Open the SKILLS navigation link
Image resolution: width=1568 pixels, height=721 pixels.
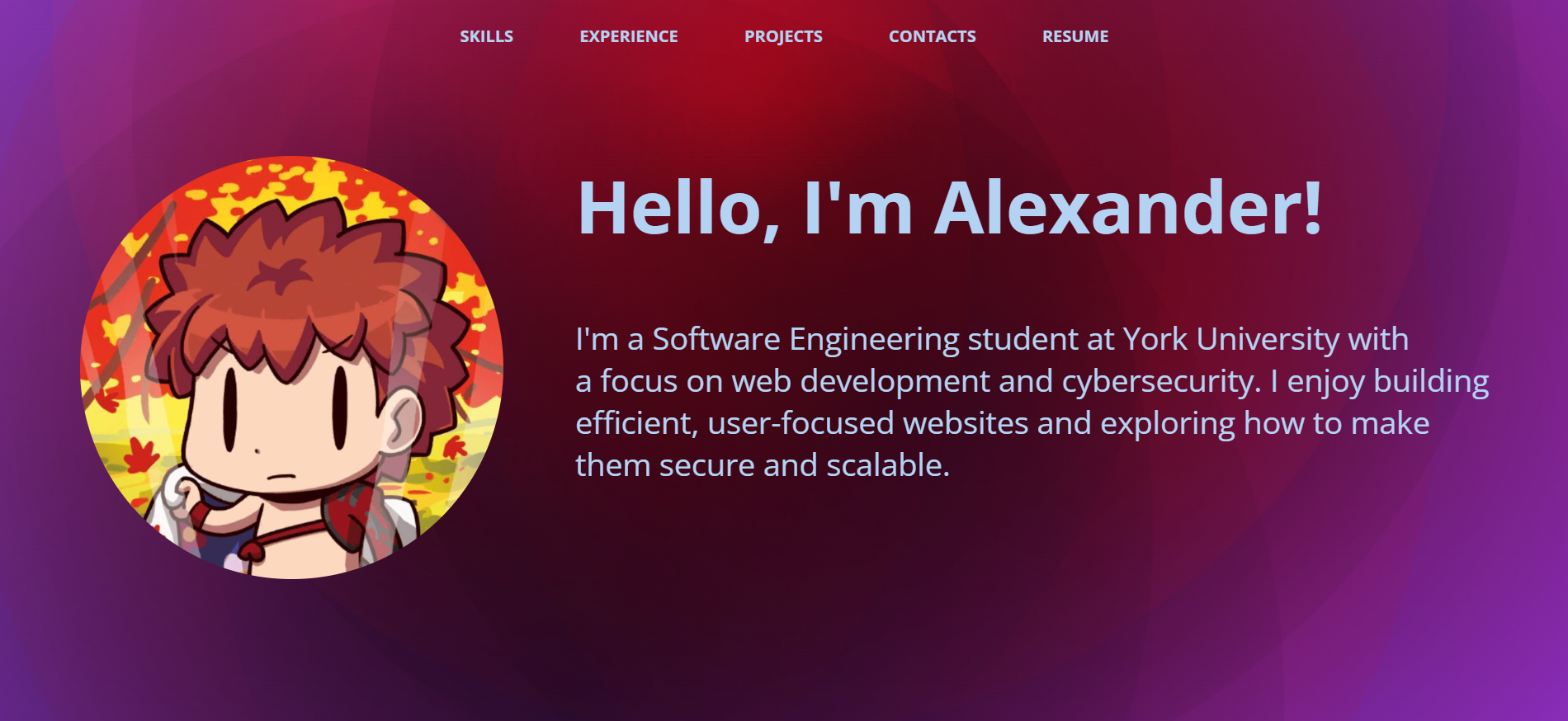[486, 36]
